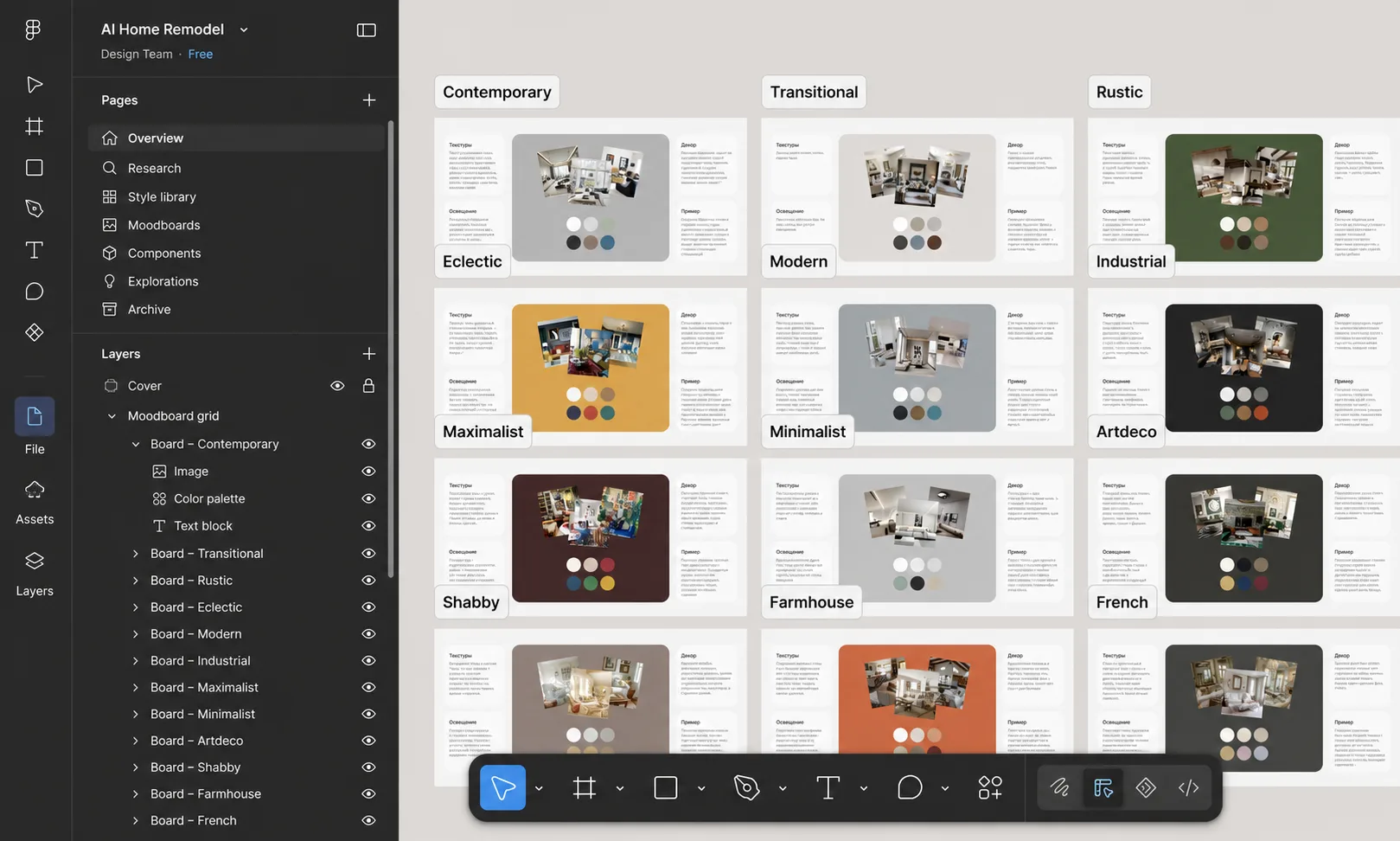Open the Components tool in left rail
Screen dimensions: 1400x841
click(x=34, y=332)
